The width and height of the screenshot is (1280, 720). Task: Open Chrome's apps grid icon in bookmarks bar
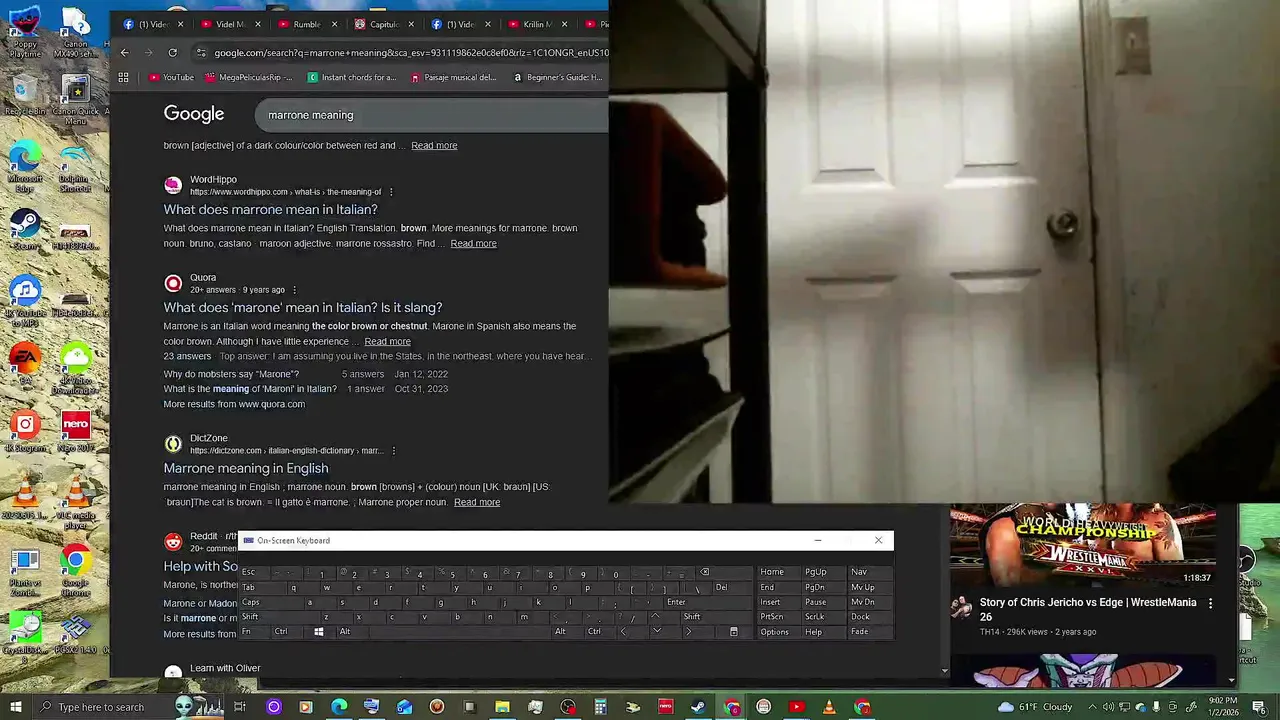tap(123, 77)
